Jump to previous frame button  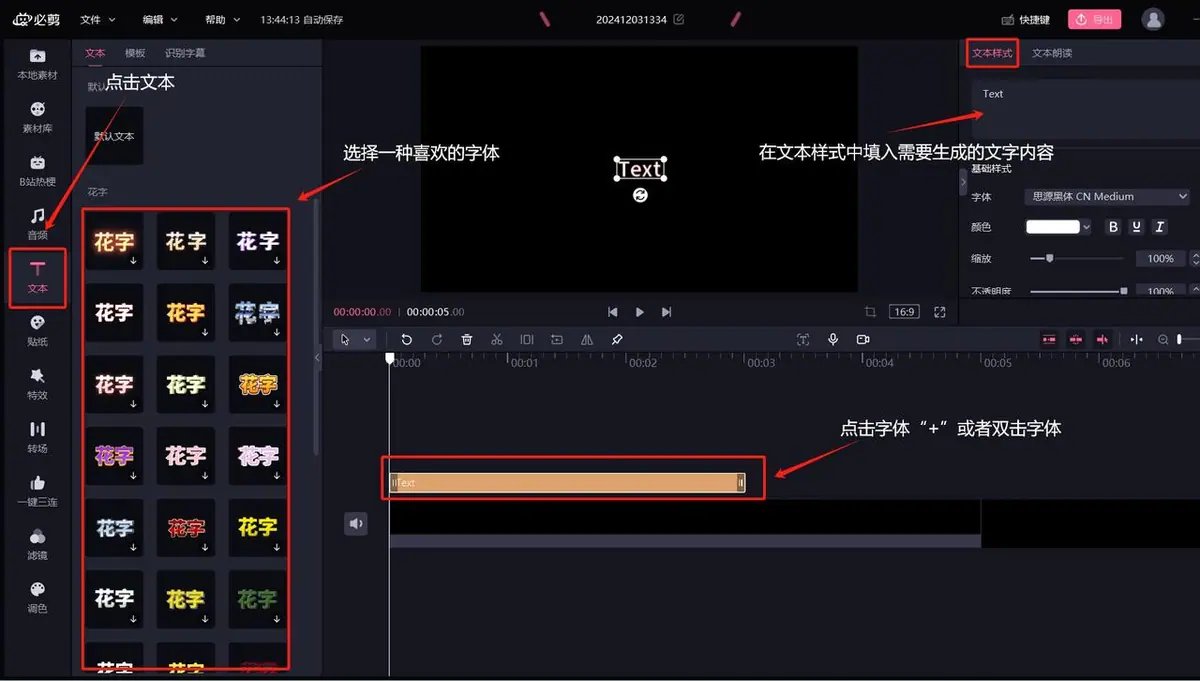[613, 312]
